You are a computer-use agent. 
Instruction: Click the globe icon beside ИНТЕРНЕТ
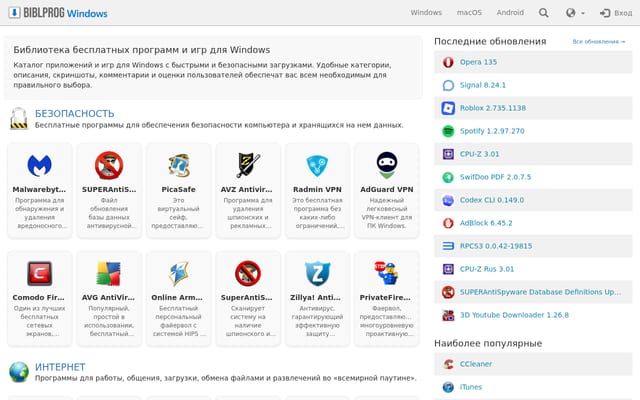(x=19, y=372)
